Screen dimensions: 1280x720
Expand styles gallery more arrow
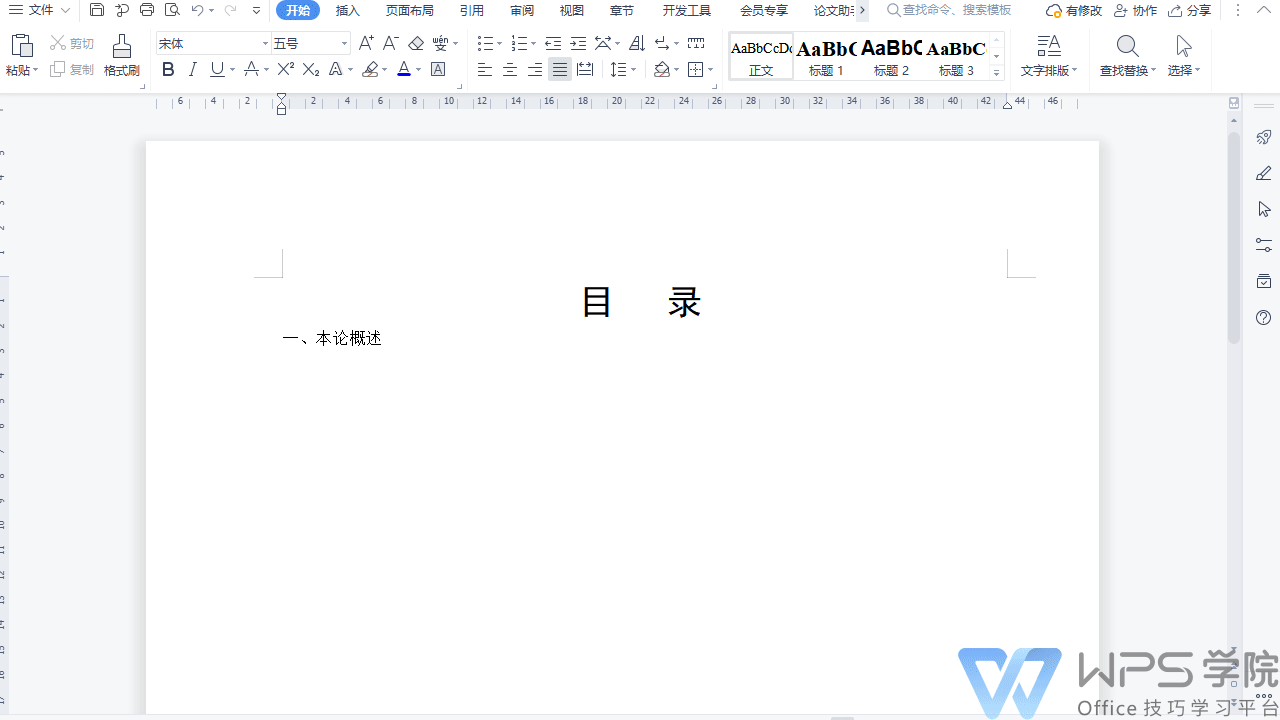(996, 73)
